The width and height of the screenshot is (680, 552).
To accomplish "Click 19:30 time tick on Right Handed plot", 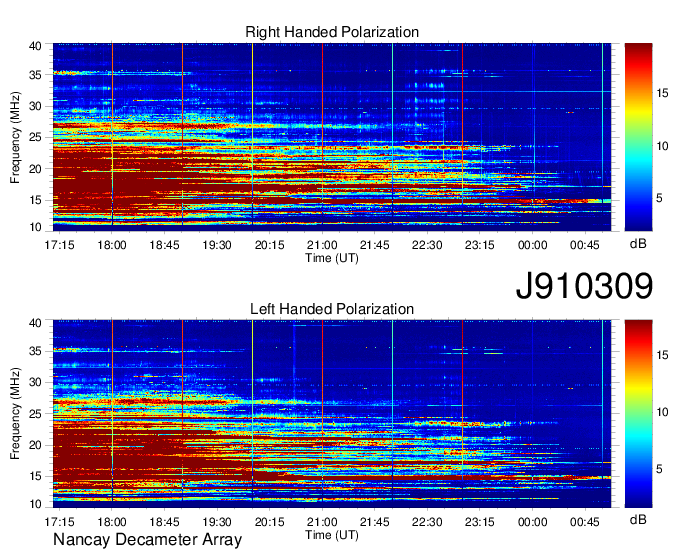I will [217, 245].
